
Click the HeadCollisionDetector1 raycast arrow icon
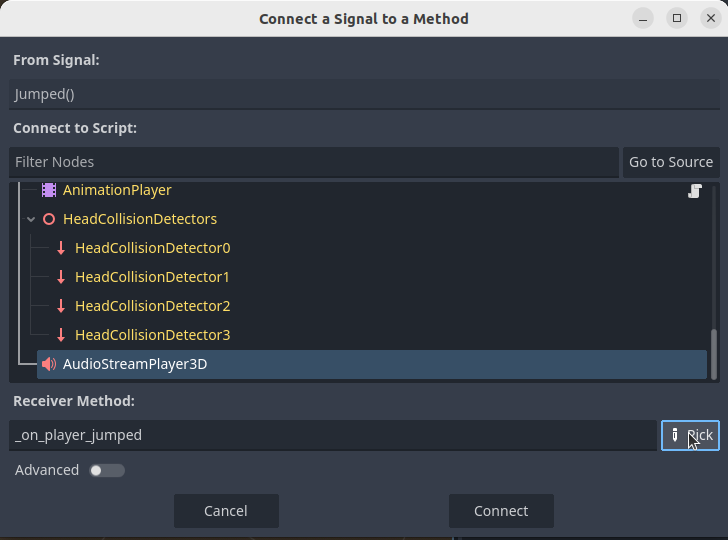coord(61,277)
